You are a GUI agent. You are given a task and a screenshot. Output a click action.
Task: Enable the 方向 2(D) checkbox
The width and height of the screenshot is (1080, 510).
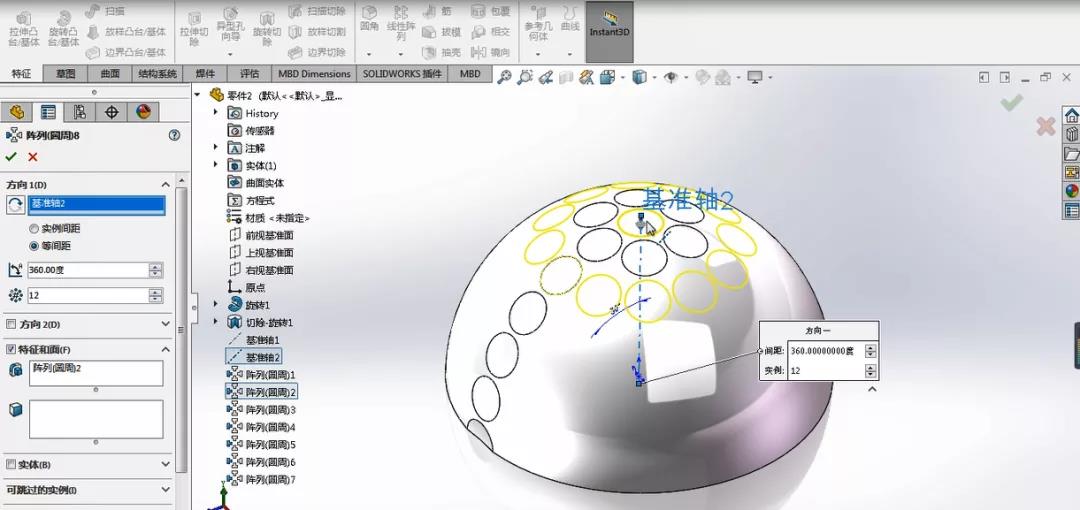click(x=10, y=324)
